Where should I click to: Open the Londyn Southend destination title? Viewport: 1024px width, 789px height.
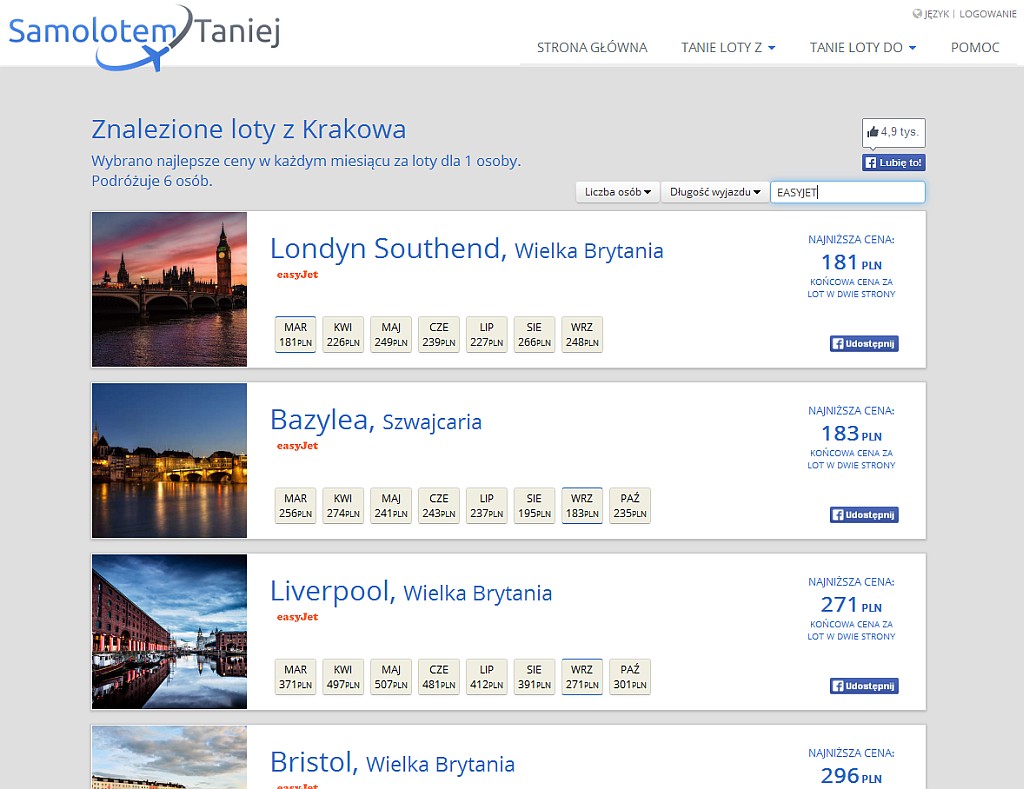pos(466,249)
